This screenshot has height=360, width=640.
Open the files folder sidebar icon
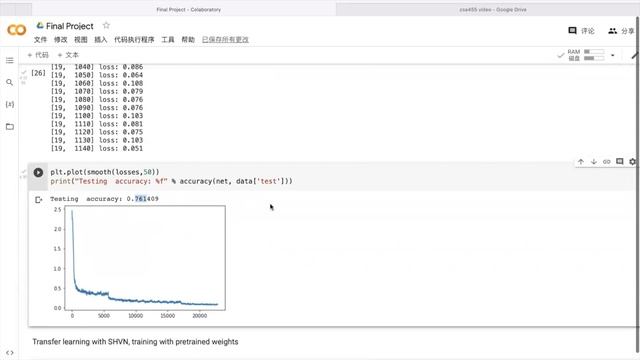pyautogui.click(x=10, y=127)
